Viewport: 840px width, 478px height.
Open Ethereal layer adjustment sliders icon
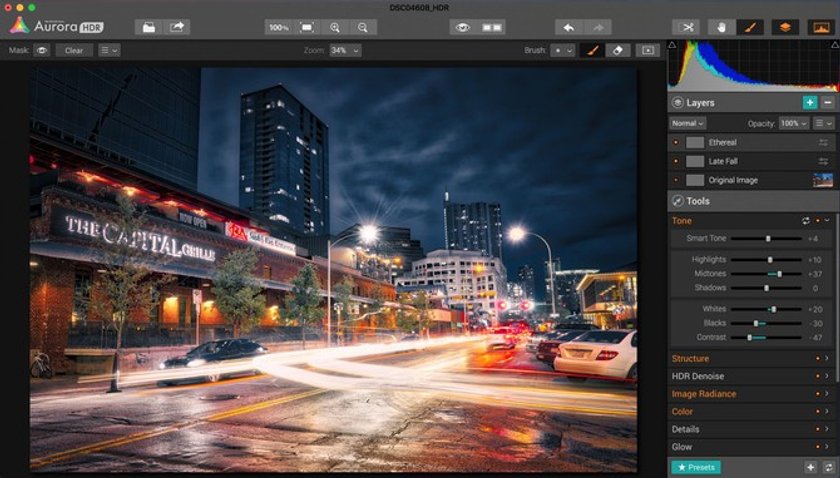(823, 143)
